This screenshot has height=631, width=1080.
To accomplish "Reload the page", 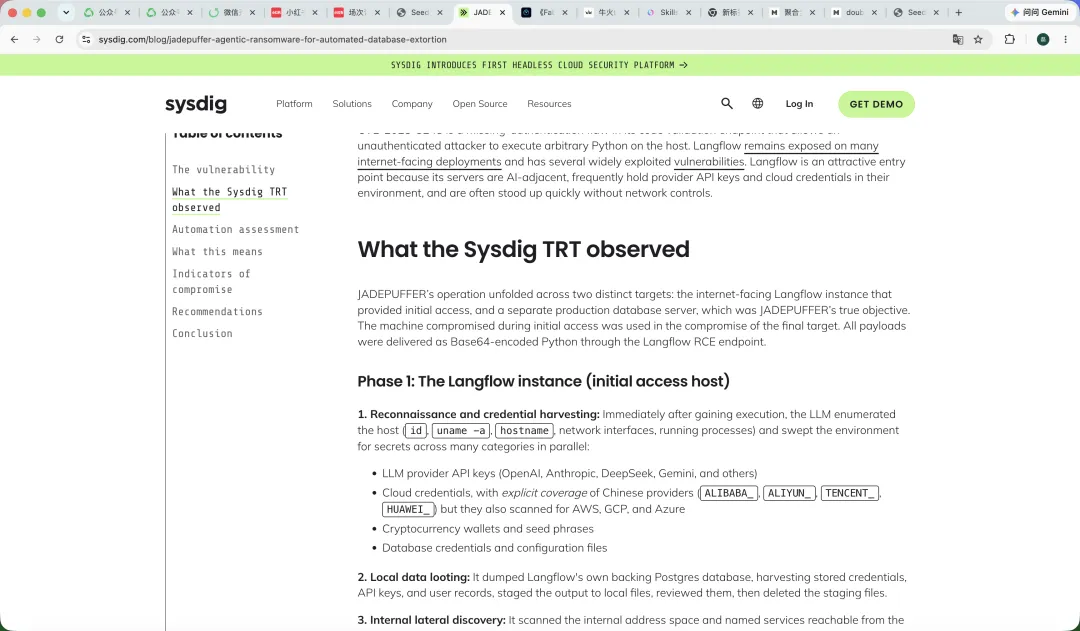I will [59, 39].
